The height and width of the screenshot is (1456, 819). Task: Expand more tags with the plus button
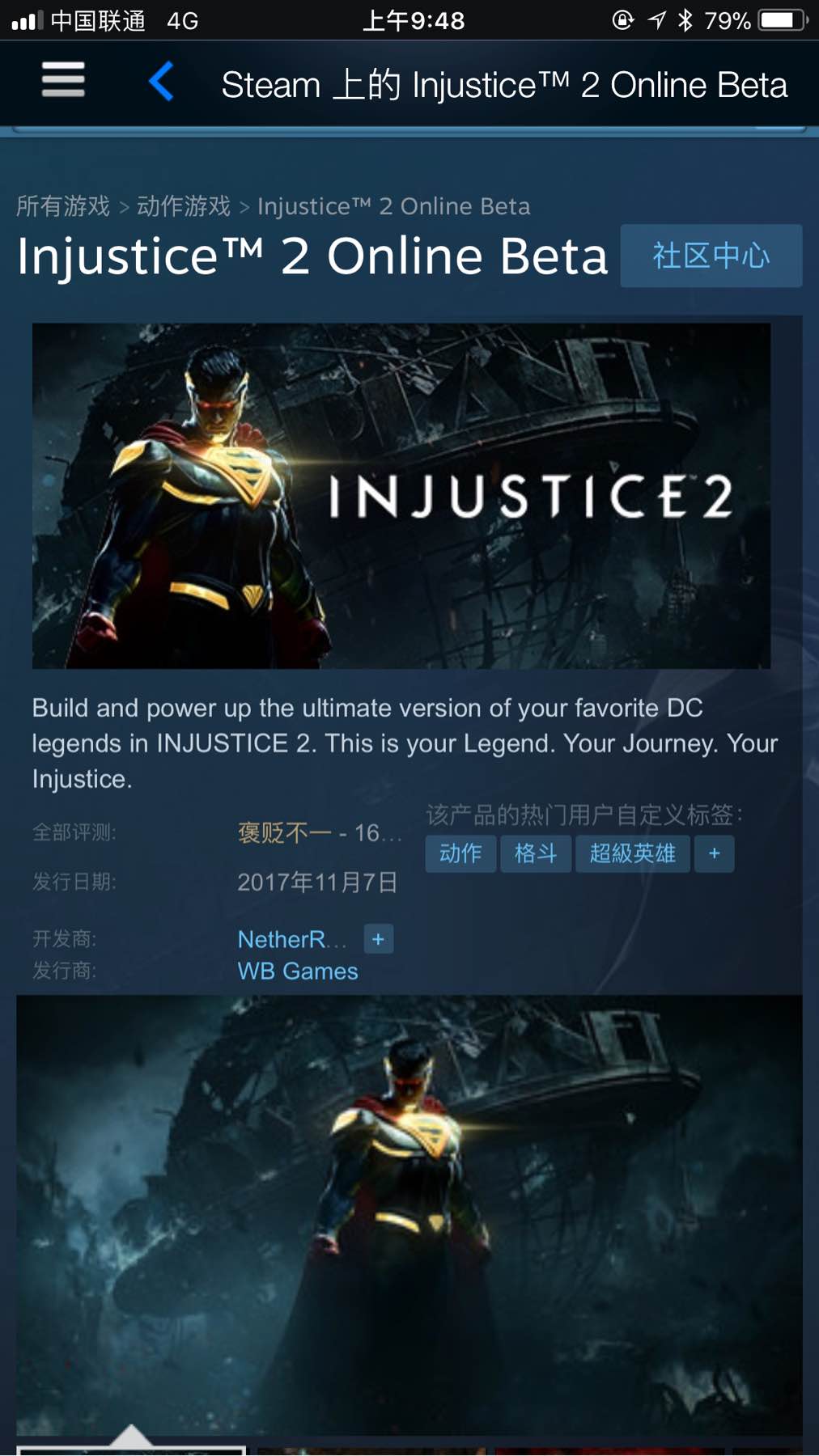715,854
